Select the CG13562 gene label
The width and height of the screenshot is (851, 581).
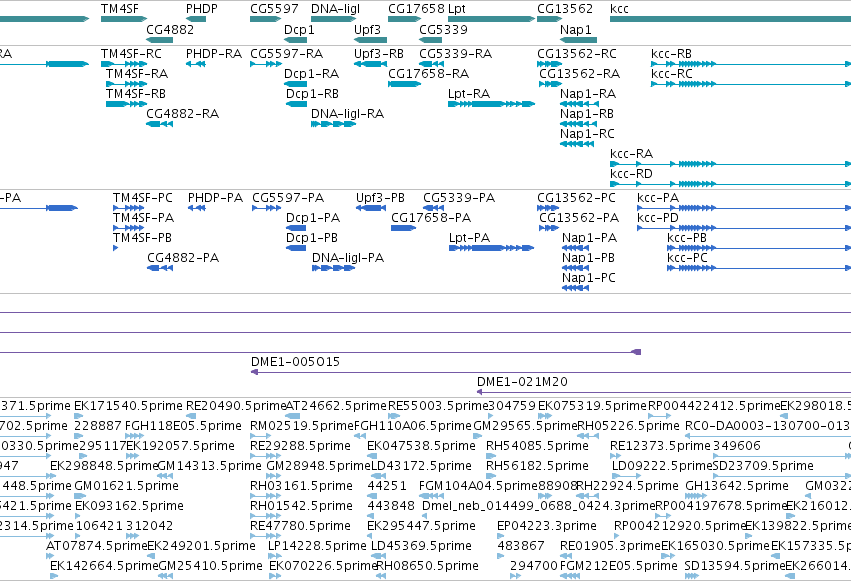click(x=565, y=9)
